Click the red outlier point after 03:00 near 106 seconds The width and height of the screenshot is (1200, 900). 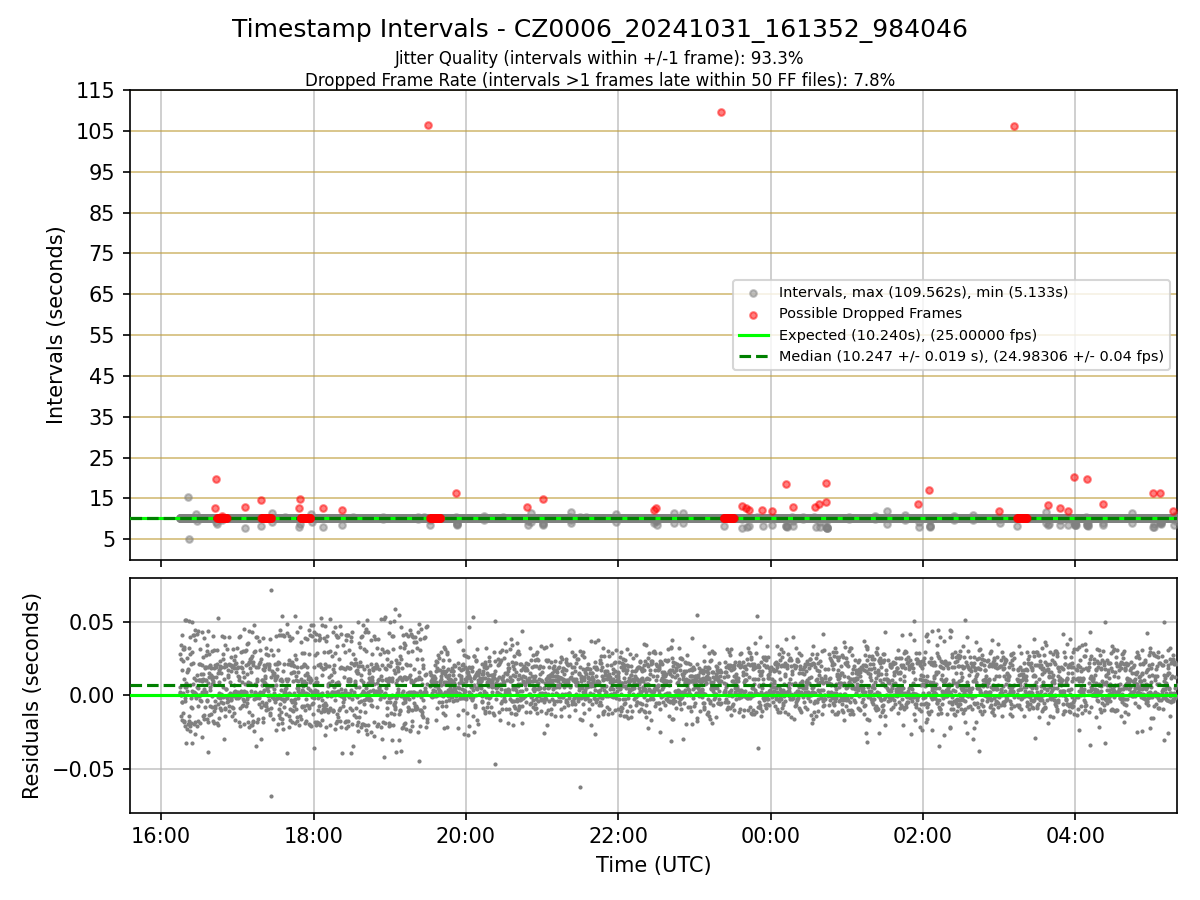tap(1014, 126)
